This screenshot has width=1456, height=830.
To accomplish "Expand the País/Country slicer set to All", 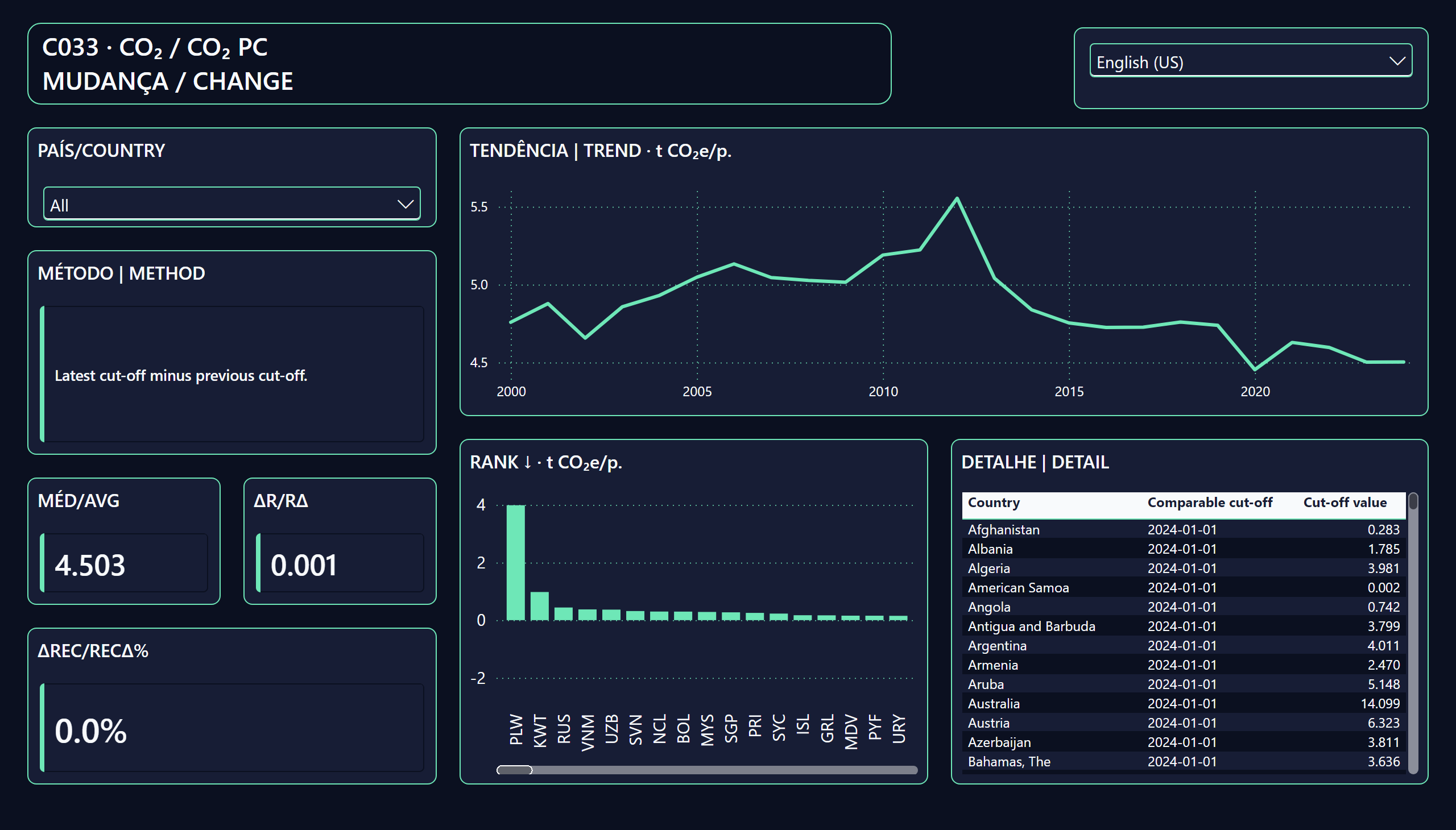I will (x=231, y=204).
